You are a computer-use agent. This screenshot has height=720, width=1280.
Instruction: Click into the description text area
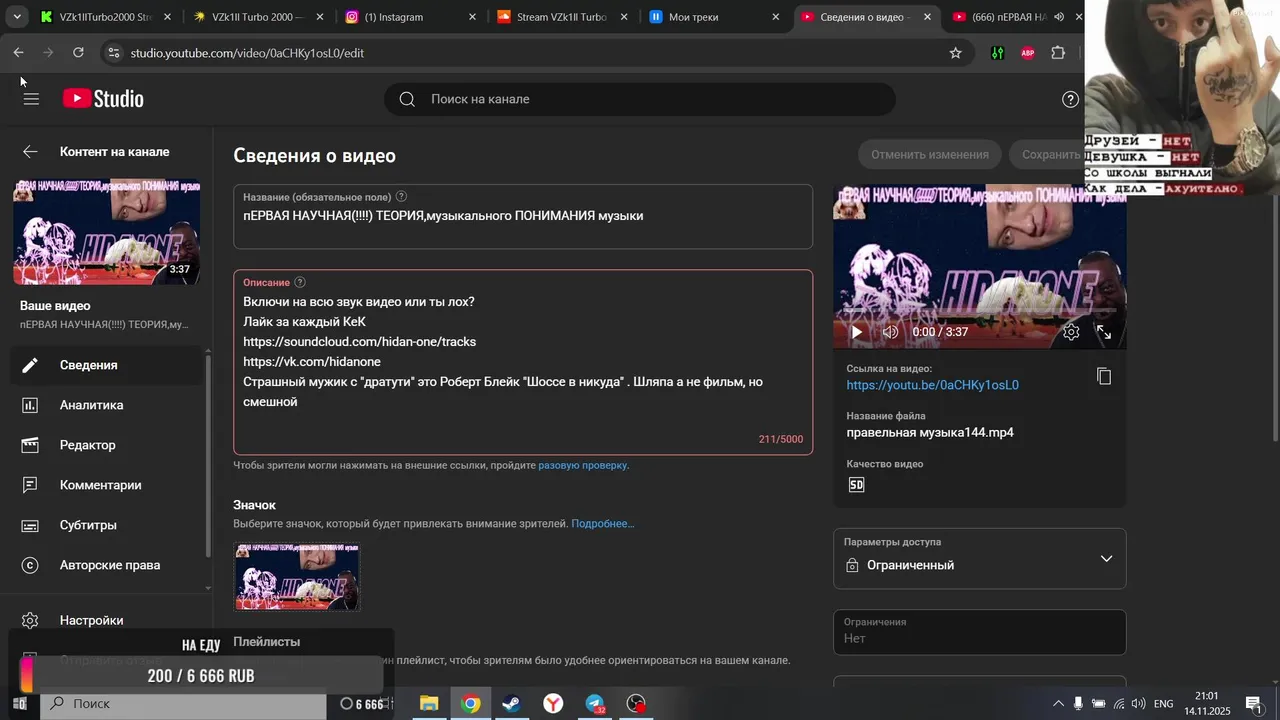click(523, 362)
